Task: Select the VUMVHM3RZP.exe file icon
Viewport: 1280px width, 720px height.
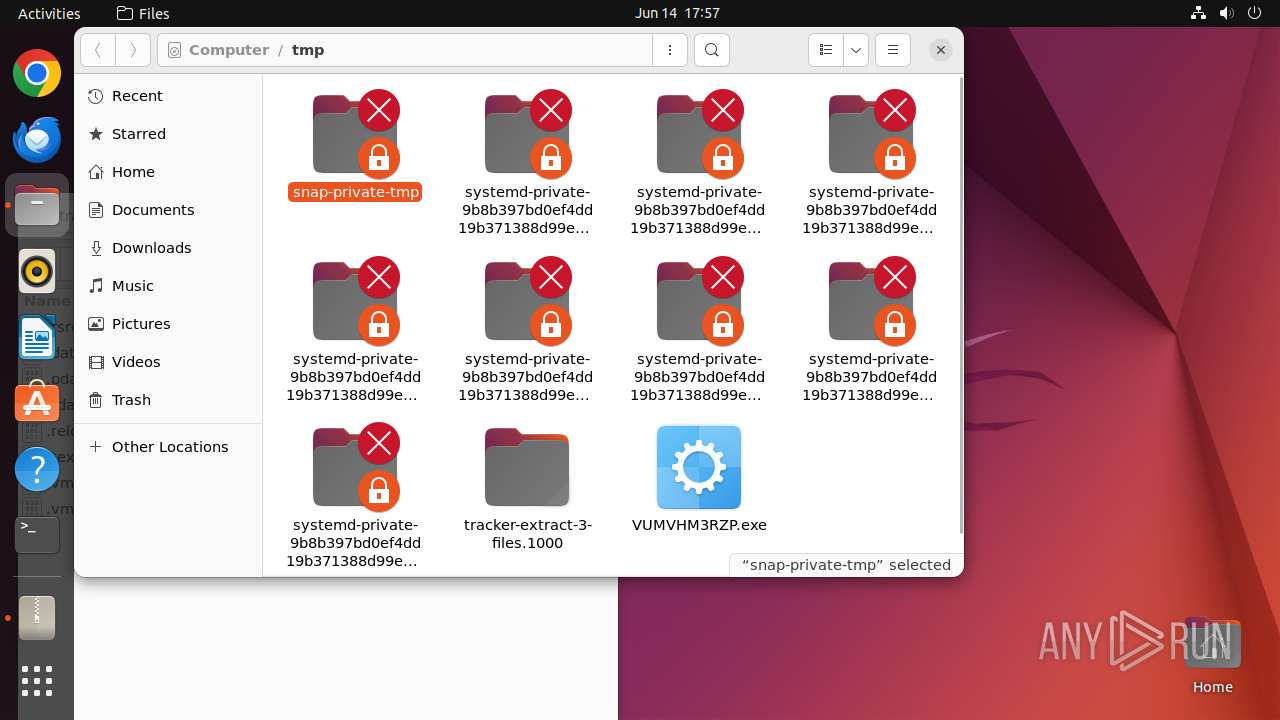Action: click(699, 467)
